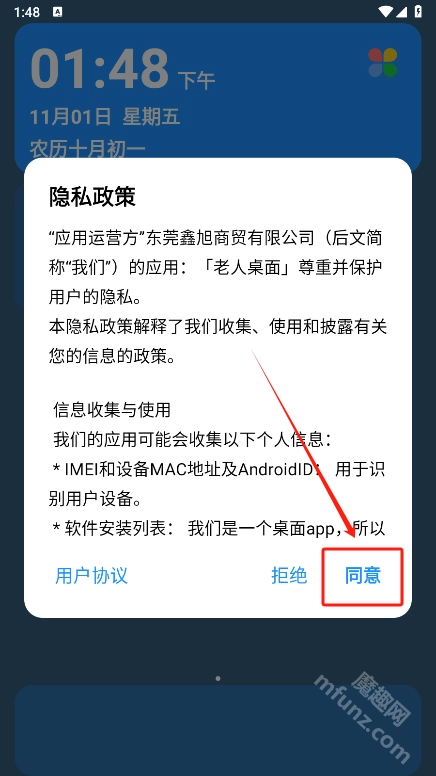Click the four-color clover icon

(383, 62)
